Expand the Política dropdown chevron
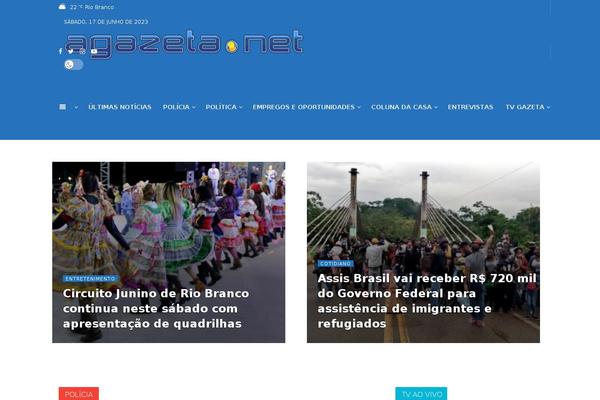This screenshot has width=600, height=400. pyautogui.click(x=240, y=107)
